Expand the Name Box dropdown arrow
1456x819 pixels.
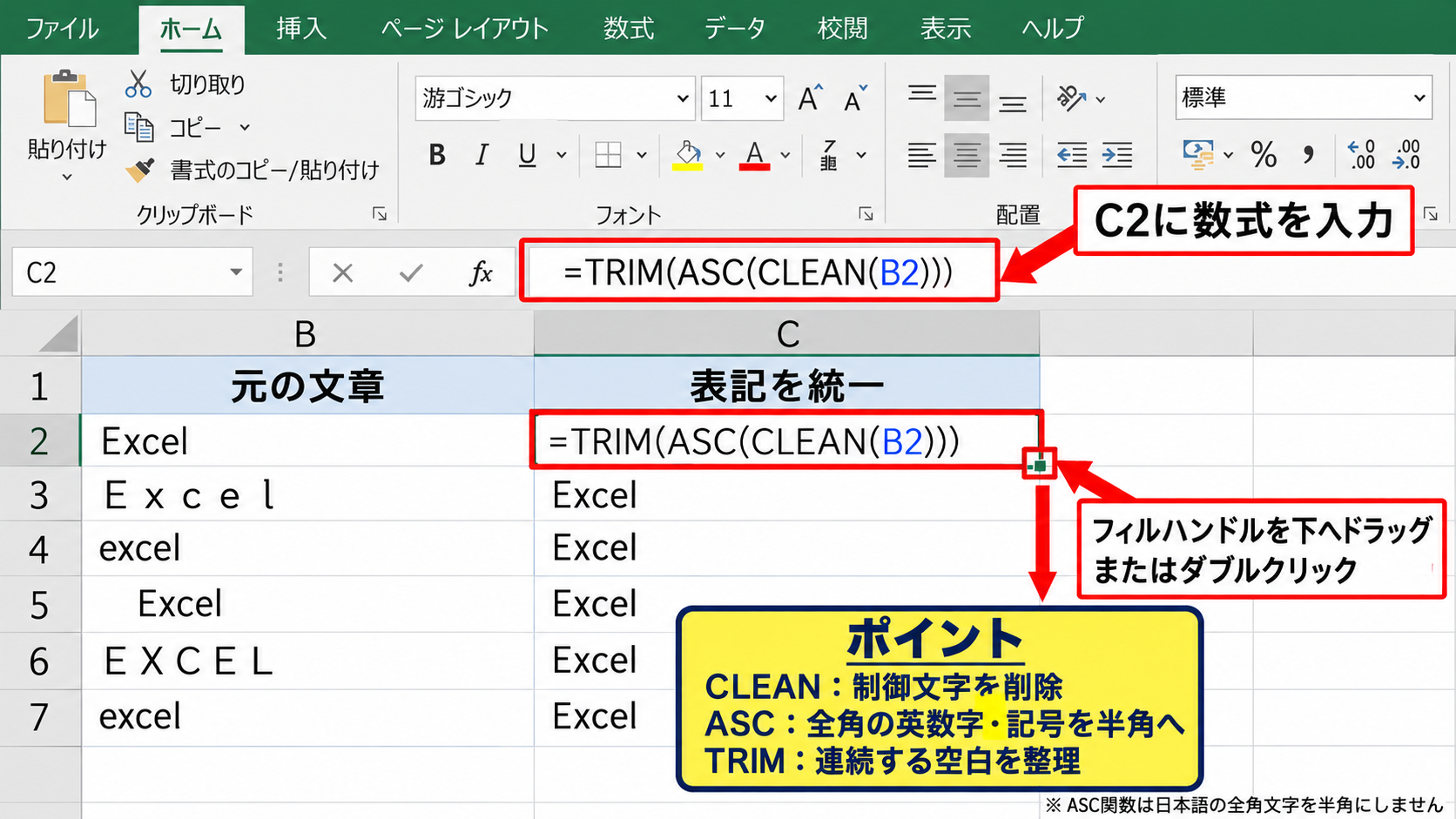(236, 272)
